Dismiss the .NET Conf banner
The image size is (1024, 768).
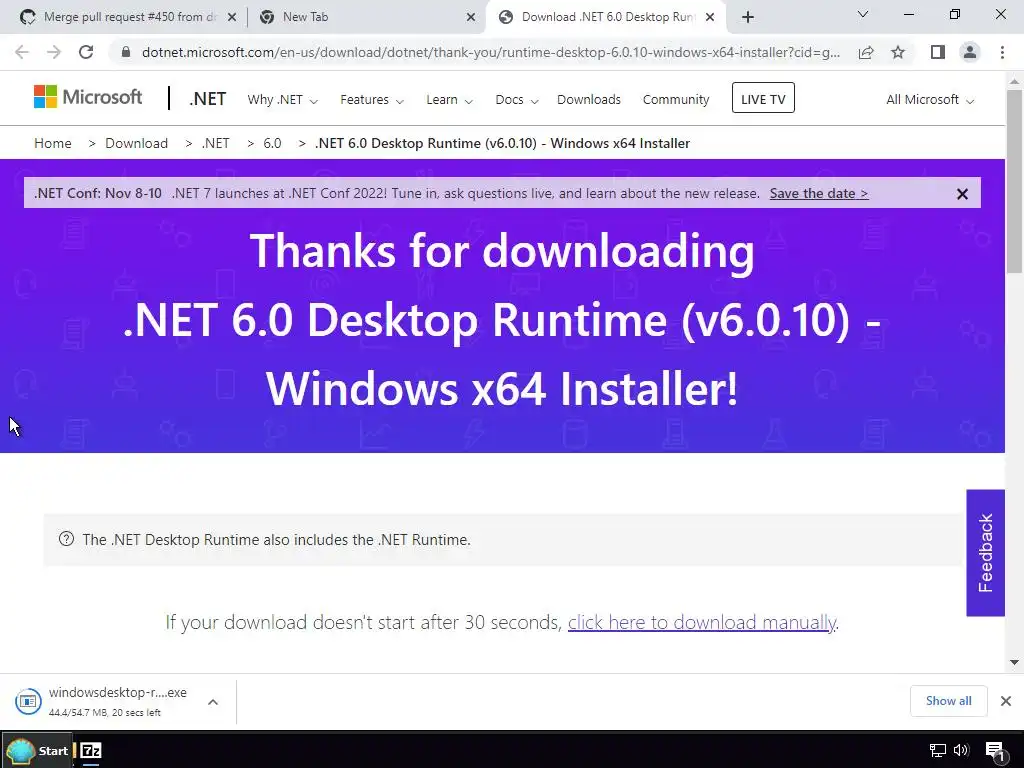pos(962,194)
